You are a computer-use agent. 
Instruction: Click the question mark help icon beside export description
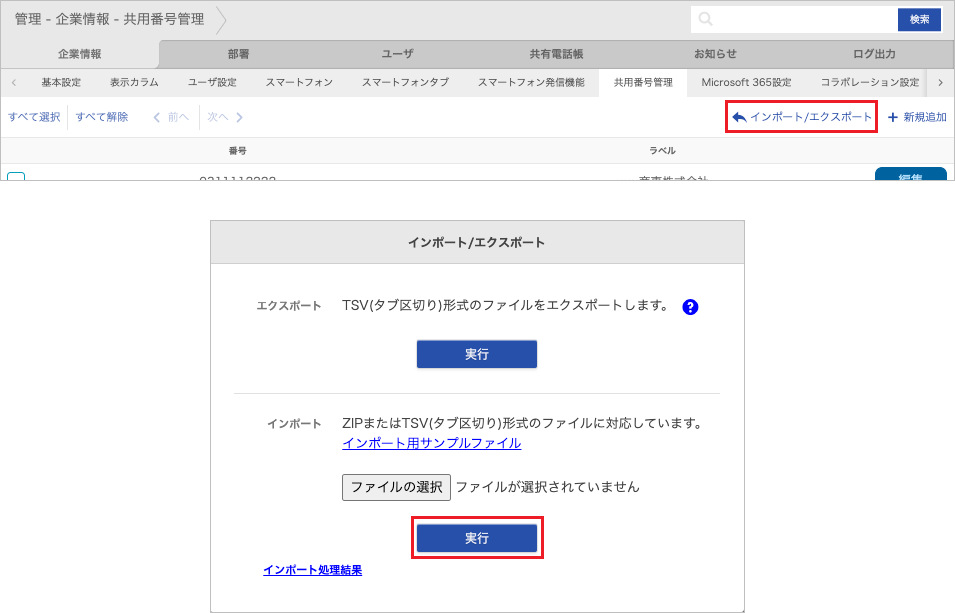coord(690,307)
